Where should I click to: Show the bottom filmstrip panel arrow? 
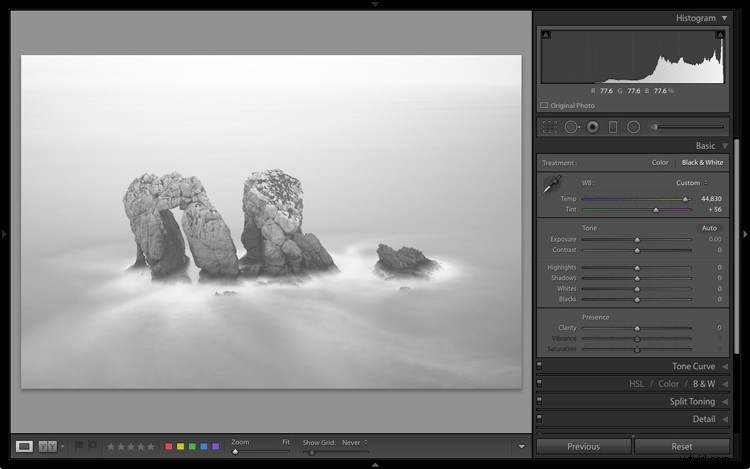[x=375, y=465]
